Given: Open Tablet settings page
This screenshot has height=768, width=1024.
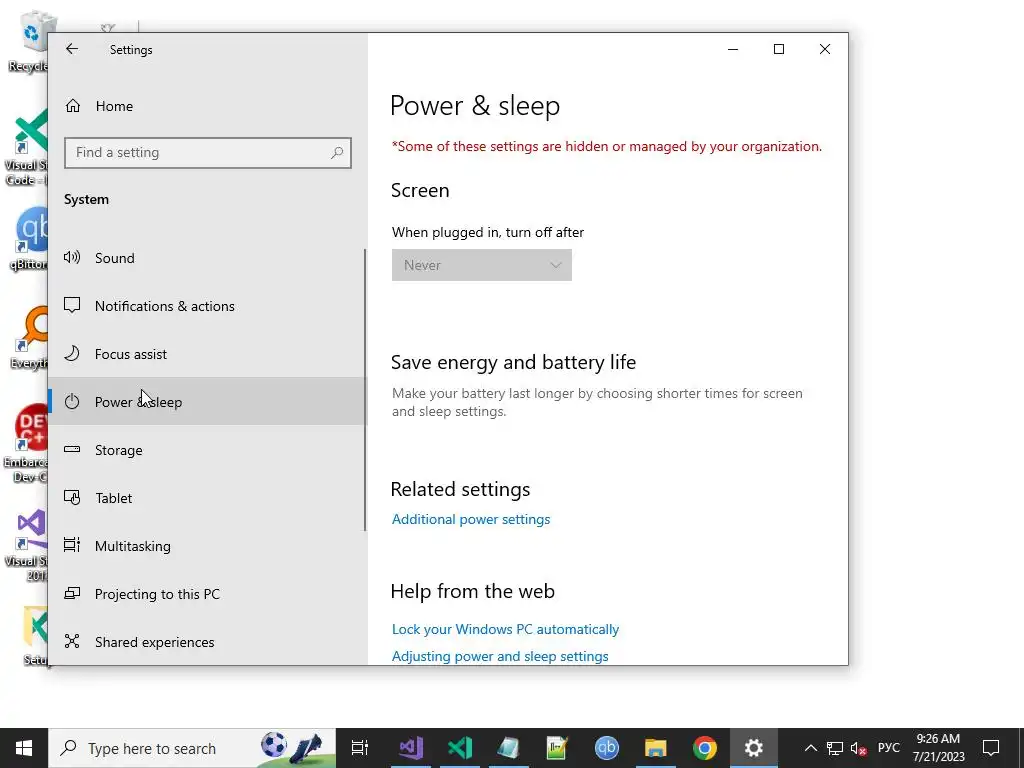Looking at the screenshot, I should tap(208, 498).
